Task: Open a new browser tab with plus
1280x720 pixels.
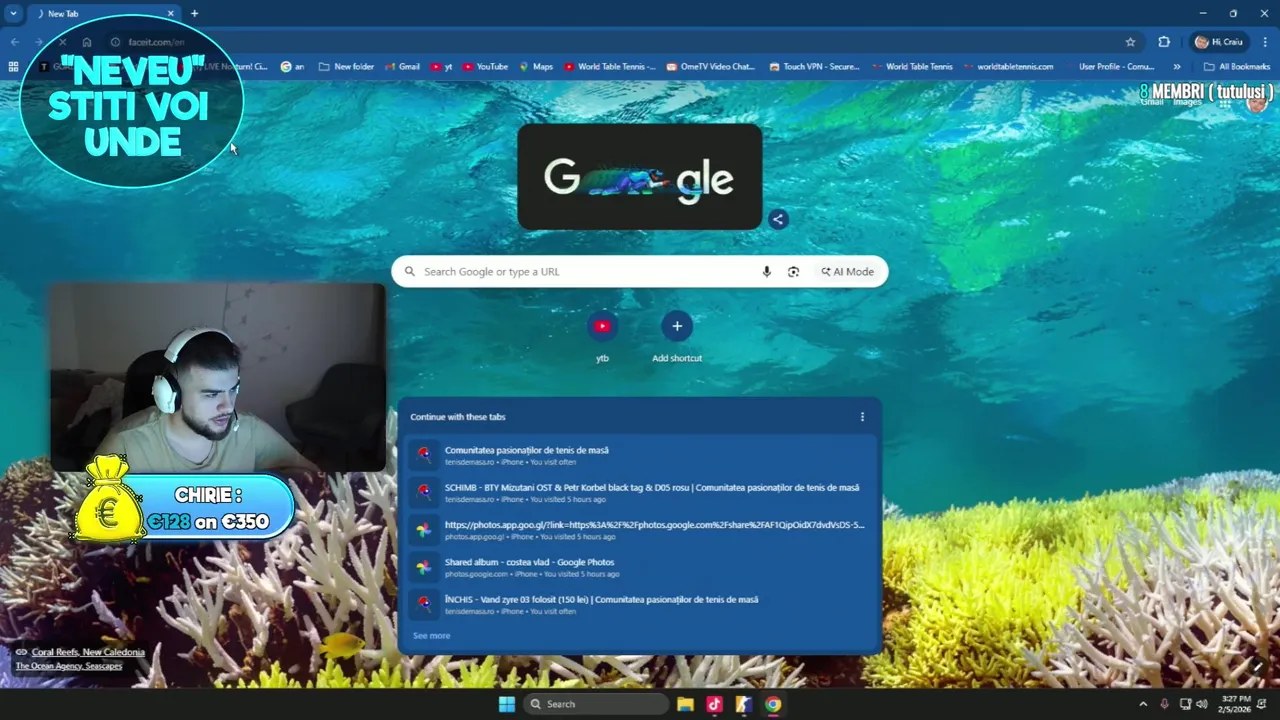Action: (x=195, y=14)
